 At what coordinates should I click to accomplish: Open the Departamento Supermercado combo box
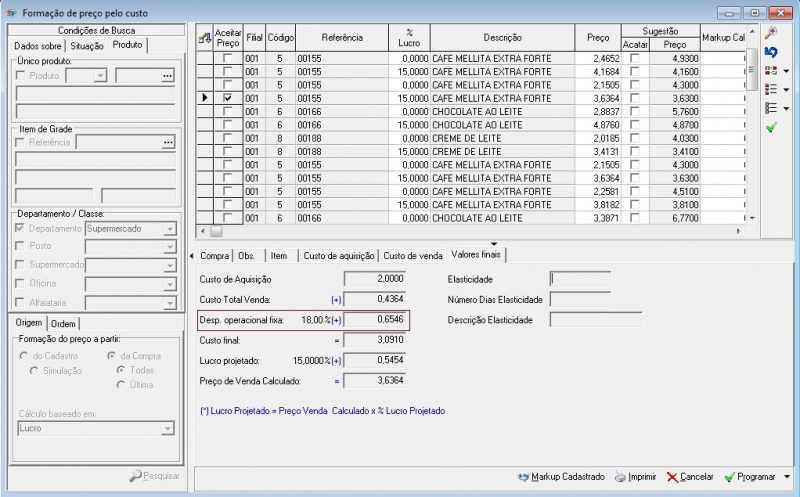pyautogui.click(x=168, y=228)
